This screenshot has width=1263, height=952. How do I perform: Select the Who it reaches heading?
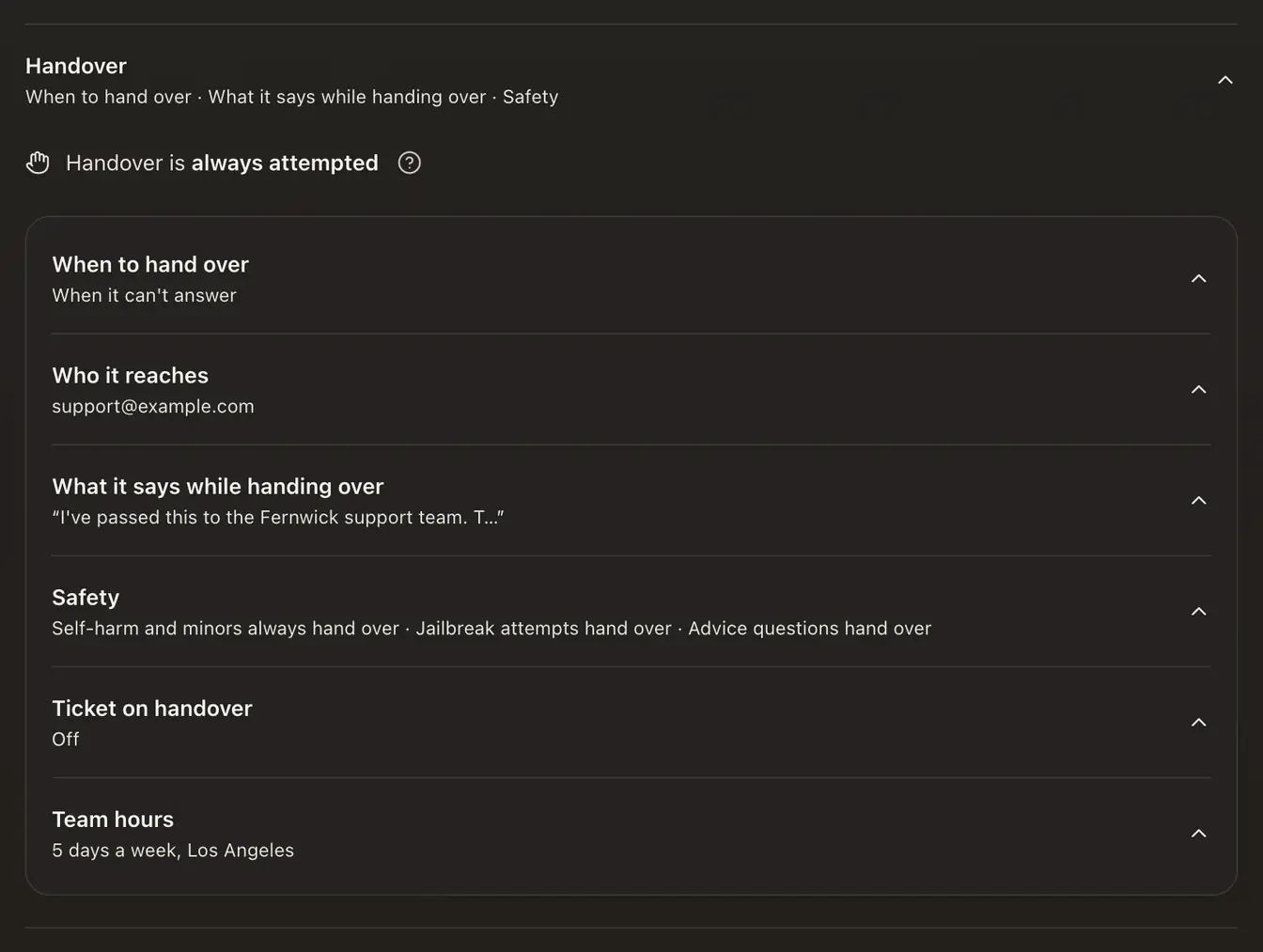click(130, 375)
